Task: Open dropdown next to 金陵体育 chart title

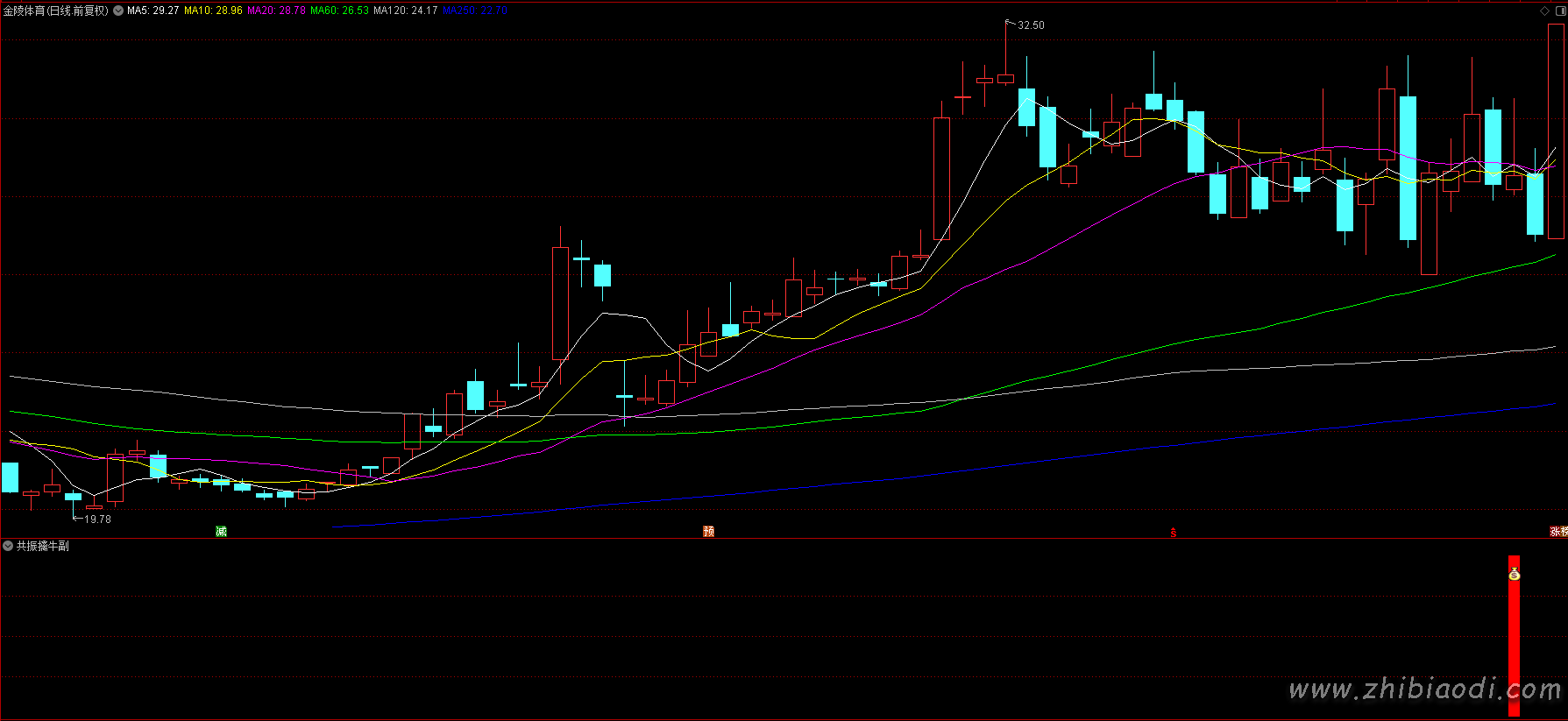Action: [x=118, y=11]
